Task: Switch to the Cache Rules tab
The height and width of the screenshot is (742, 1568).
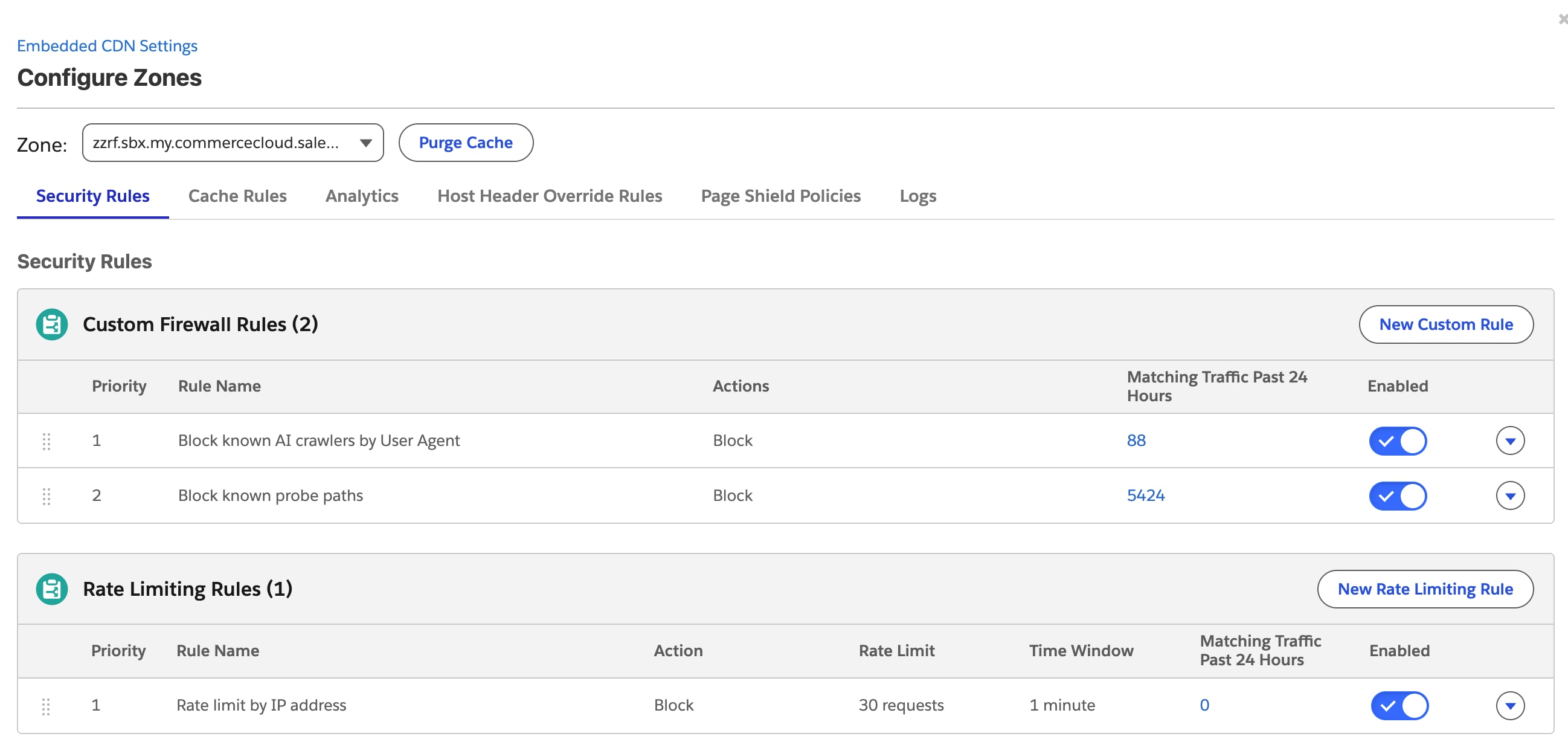Action: (x=237, y=196)
